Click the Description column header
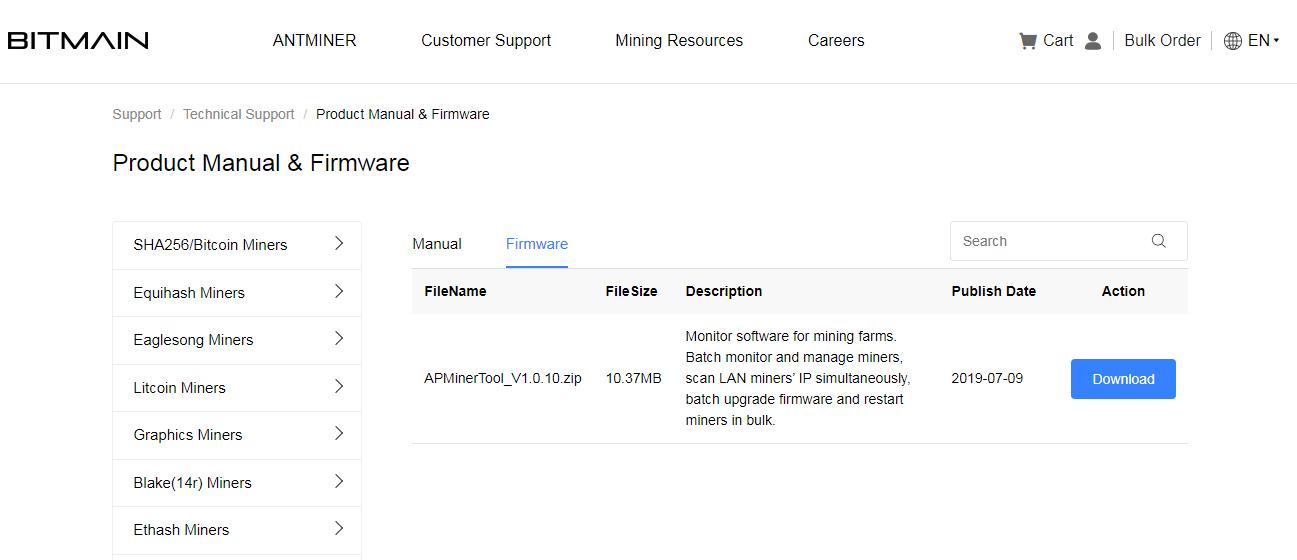This screenshot has width=1297, height=560. pos(724,291)
